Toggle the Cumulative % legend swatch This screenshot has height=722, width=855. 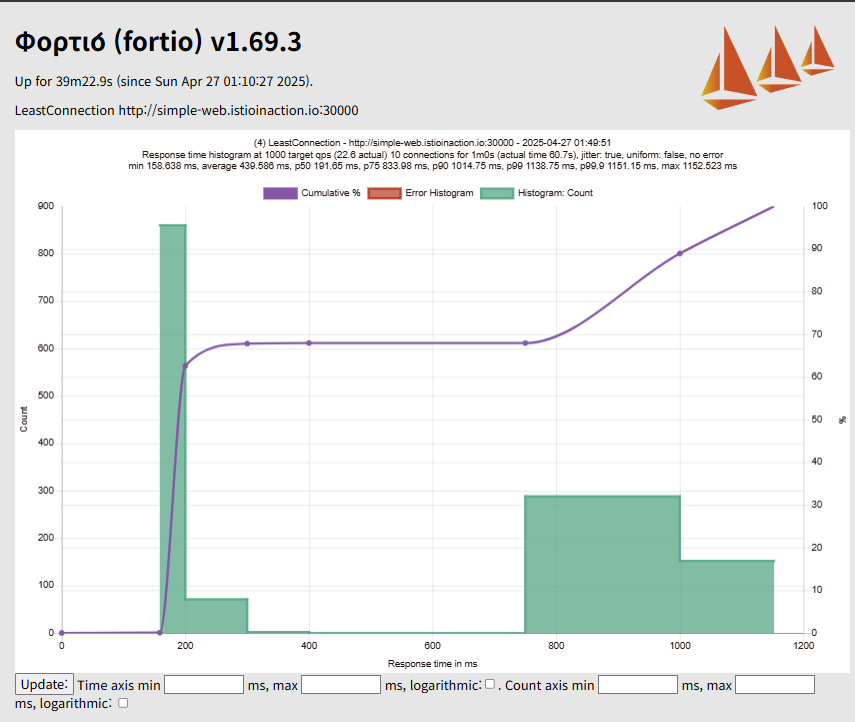[x=280, y=193]
